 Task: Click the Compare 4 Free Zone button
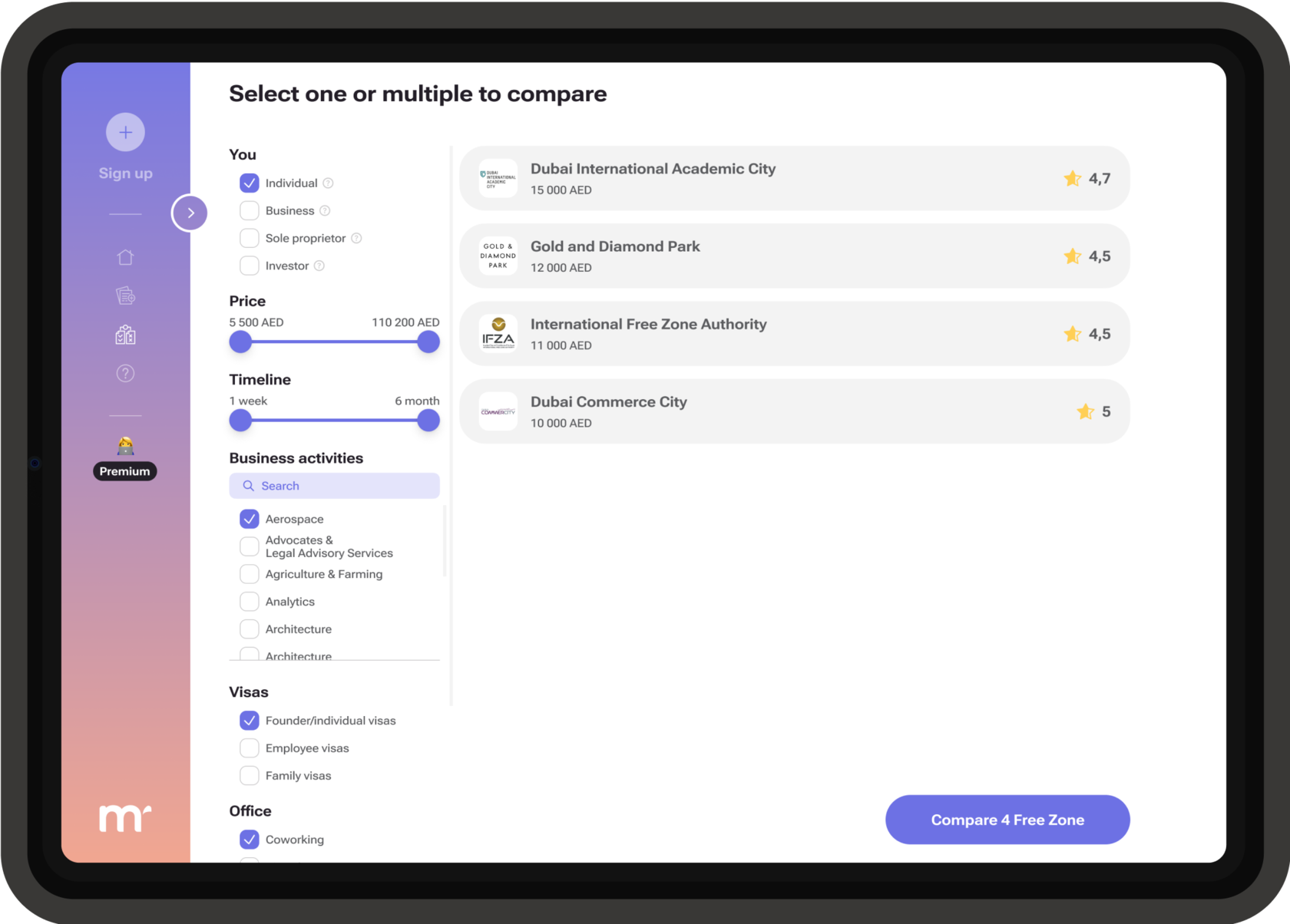(x=1007, y=820)
